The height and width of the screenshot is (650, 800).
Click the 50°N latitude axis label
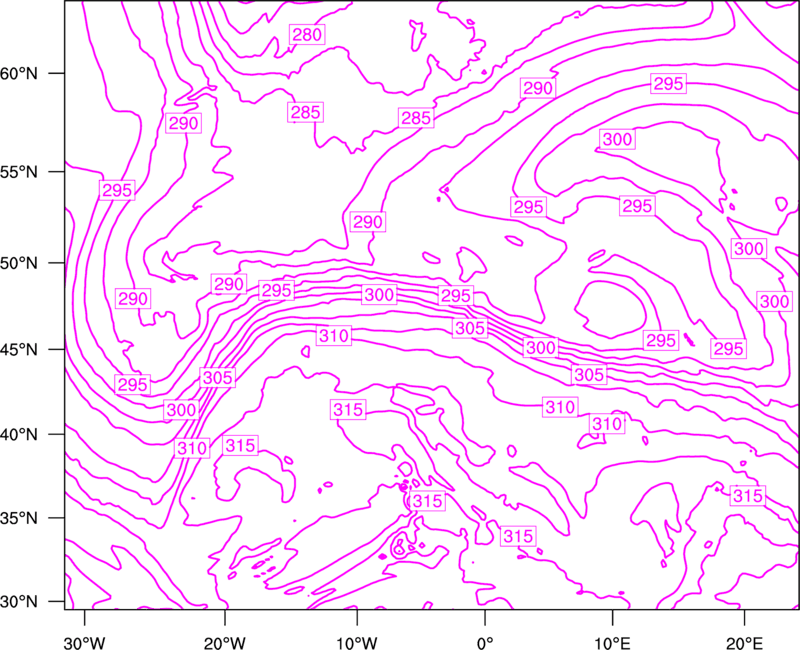[21, 263]
